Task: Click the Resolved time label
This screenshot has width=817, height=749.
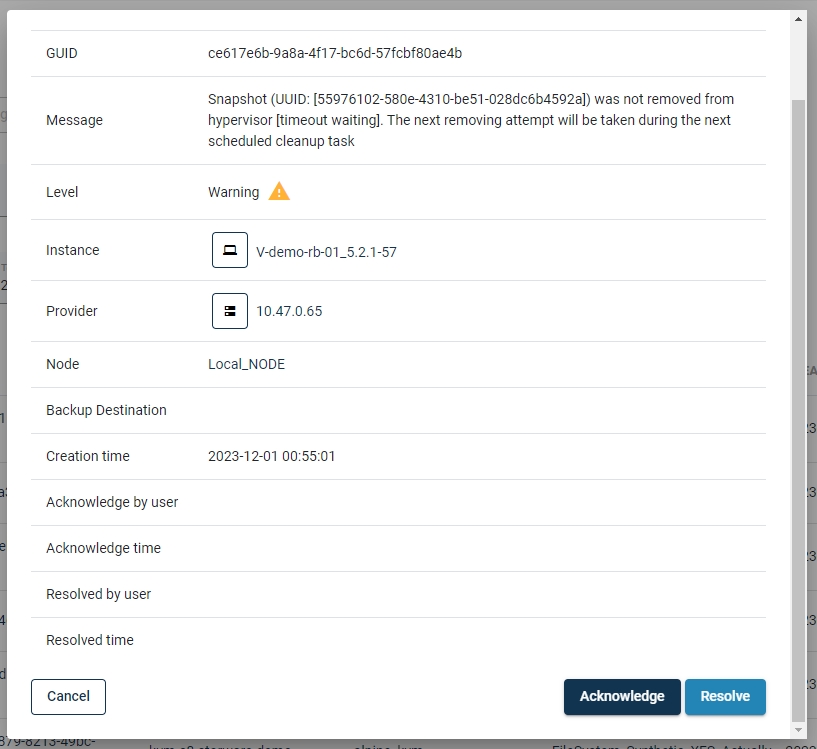Action: [x=90, y=640]
